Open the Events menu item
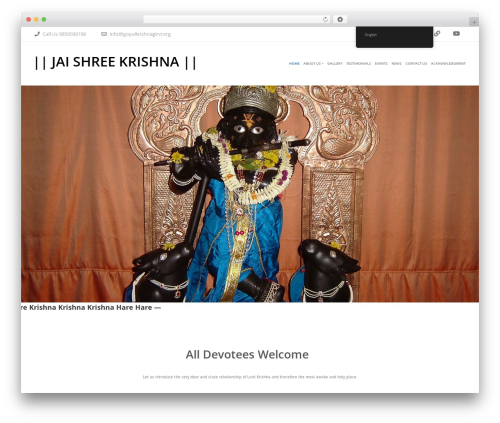This screenshot has height=423, width=500. pos(381,64)
